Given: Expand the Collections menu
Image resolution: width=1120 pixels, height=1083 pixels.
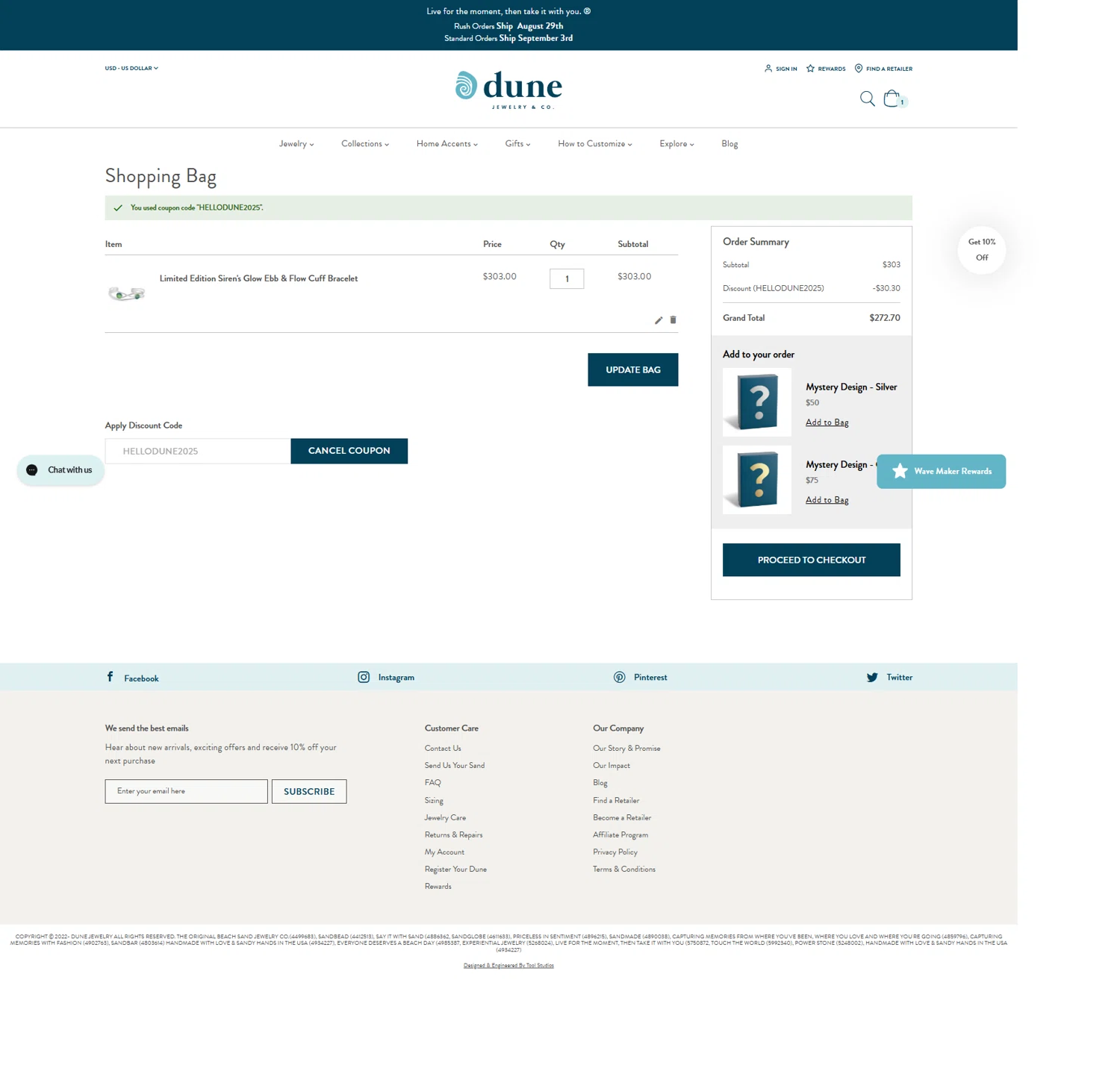Looking at the screenshot, I should coord(365,144).
